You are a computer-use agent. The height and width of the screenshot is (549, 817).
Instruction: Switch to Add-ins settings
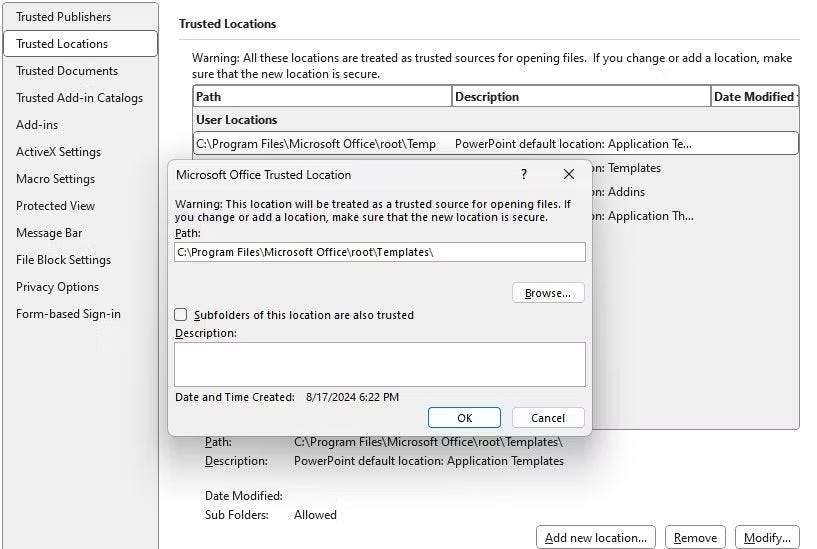tap(37, 125)
